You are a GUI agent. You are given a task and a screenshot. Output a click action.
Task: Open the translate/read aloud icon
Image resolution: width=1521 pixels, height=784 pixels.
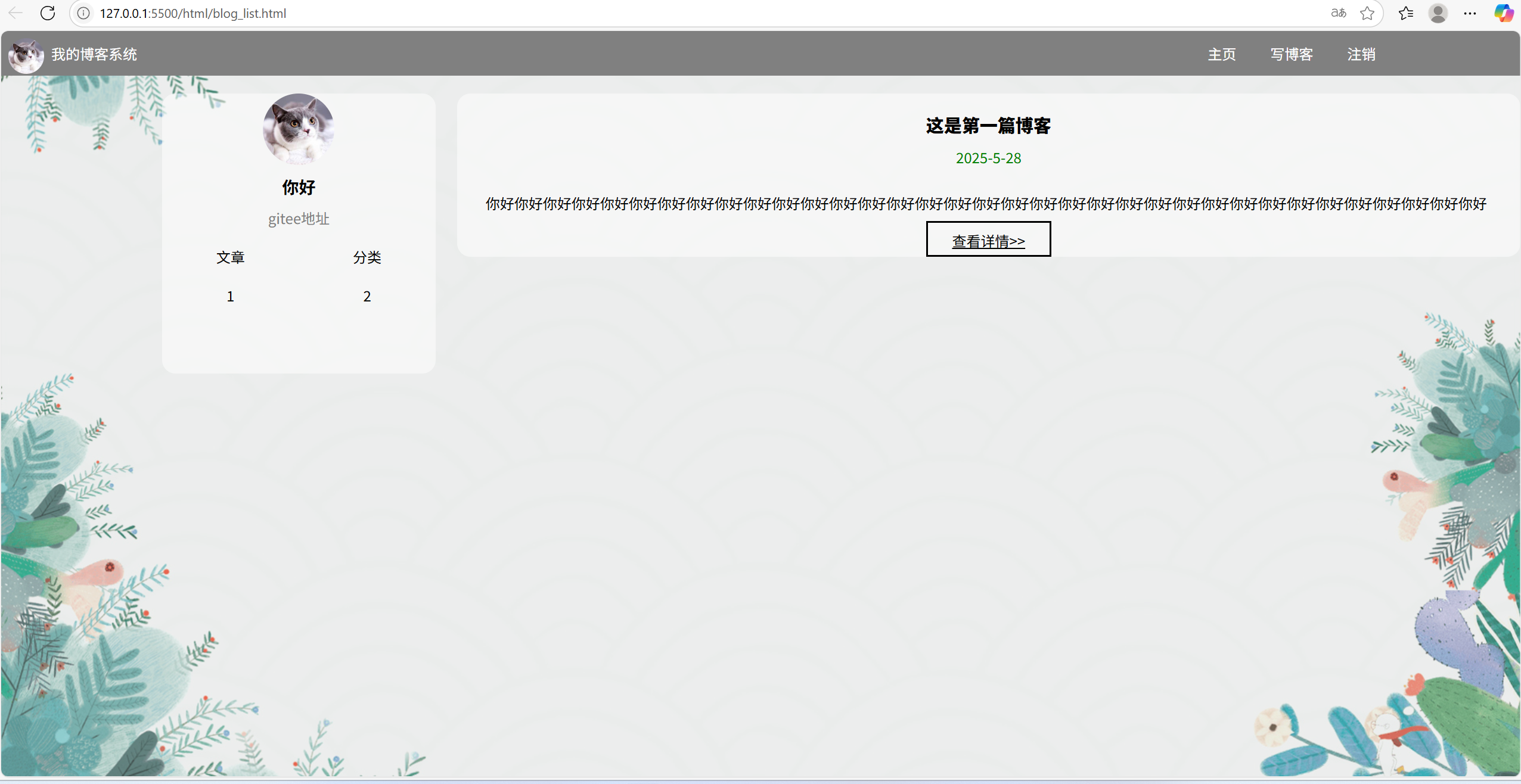pos(1338,13)
